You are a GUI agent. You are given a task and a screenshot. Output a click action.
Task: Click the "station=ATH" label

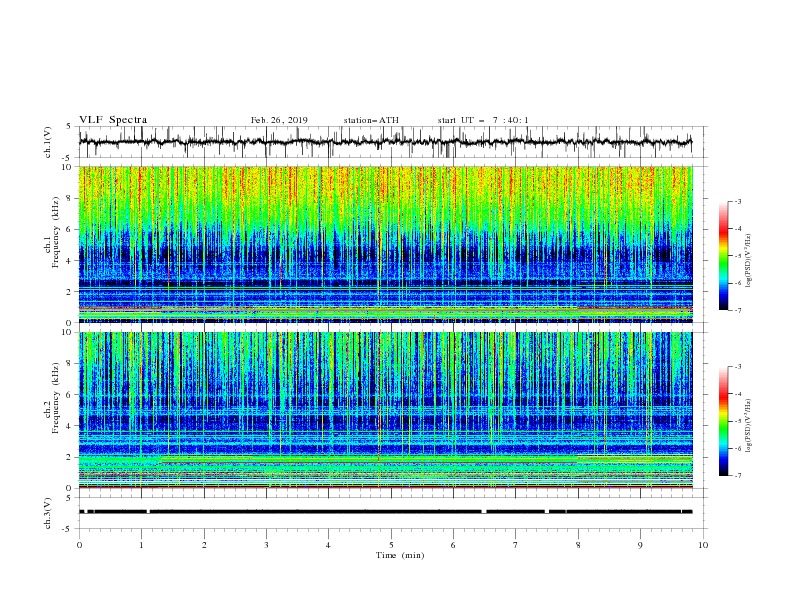371,120
